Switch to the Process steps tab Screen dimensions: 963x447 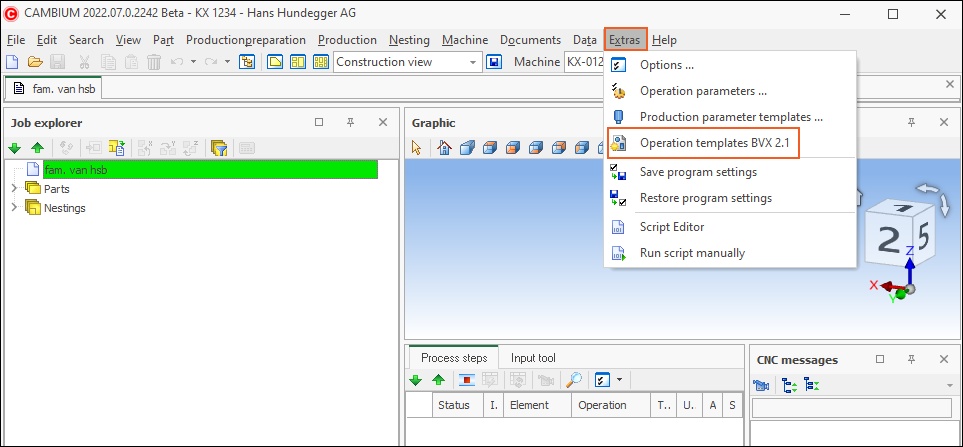coord(454,358)
